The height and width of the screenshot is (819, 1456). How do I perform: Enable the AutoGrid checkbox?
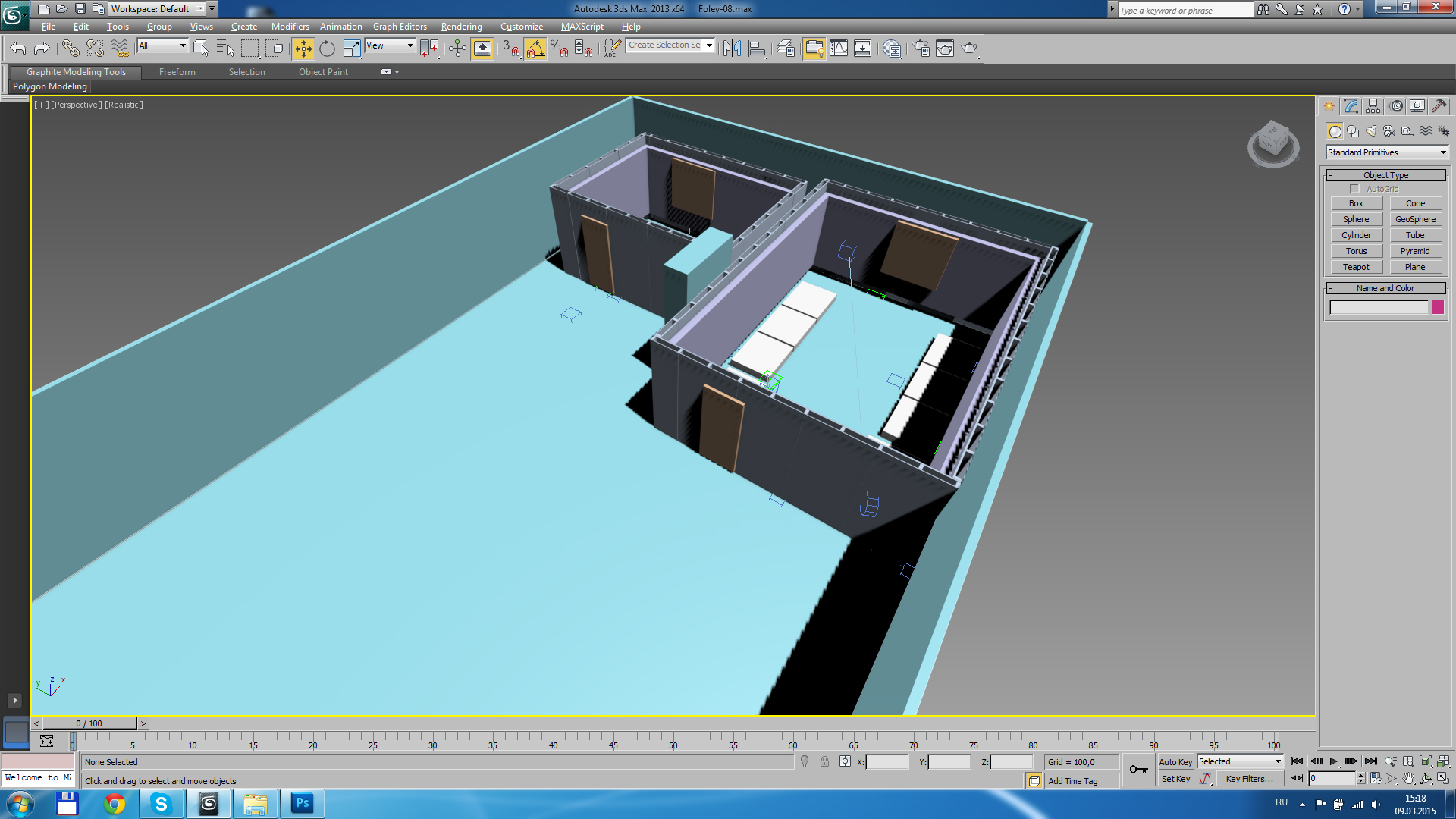click(x=1354, y=188)
